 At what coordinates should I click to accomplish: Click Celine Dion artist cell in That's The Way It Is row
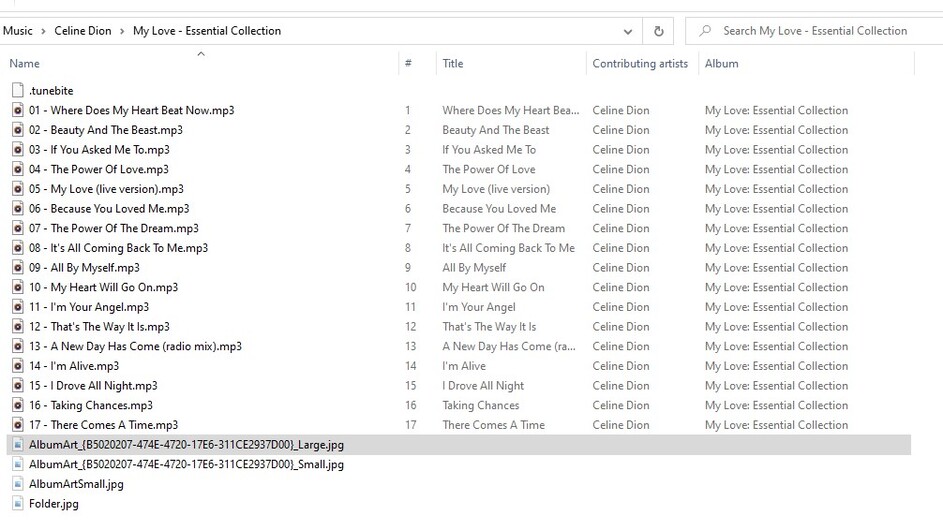tap(621, 327)
